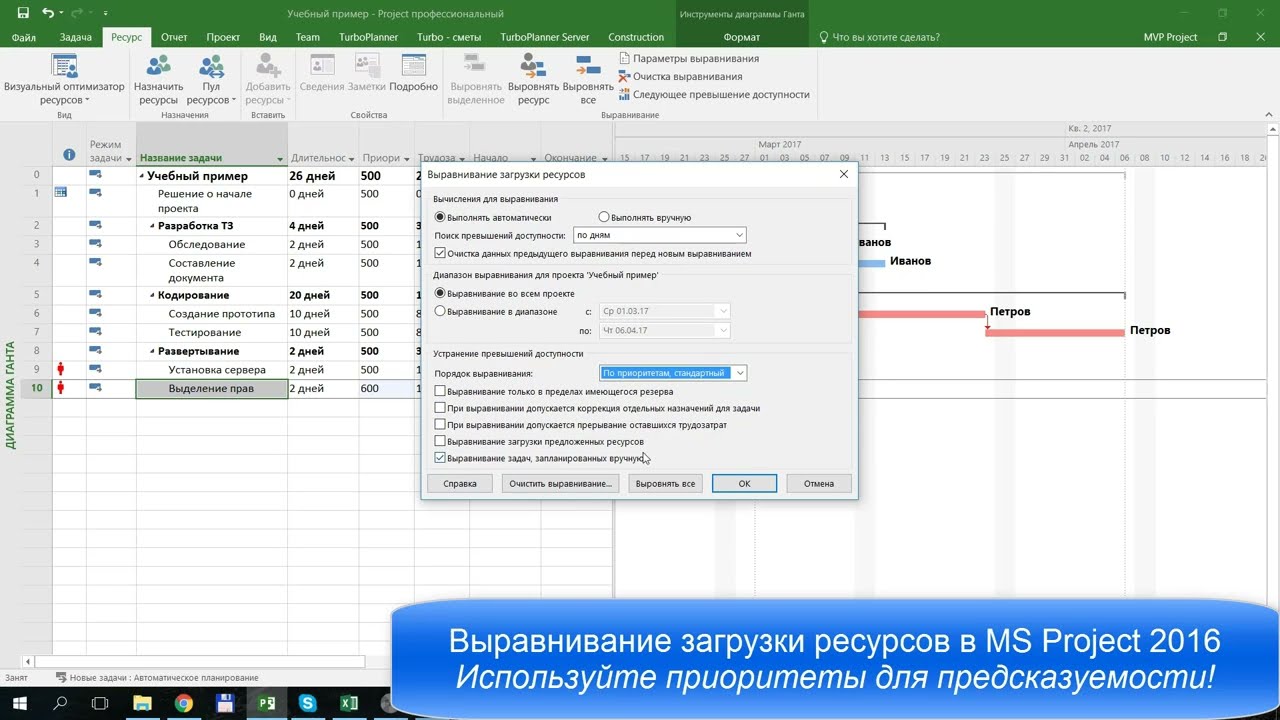The height and width of the screenshot is (720, 1280).
Task: Click the info indicator column header icon
Action: (69, 155)
